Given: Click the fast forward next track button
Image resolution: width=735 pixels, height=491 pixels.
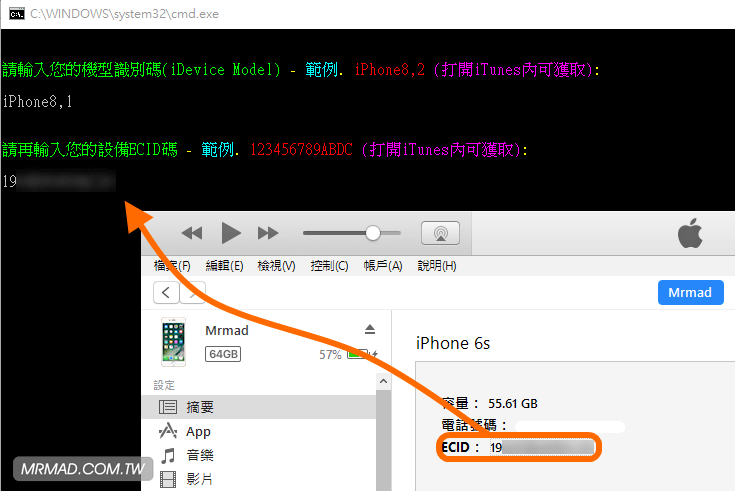Looking at the screenshot, I should coord(268,233).
